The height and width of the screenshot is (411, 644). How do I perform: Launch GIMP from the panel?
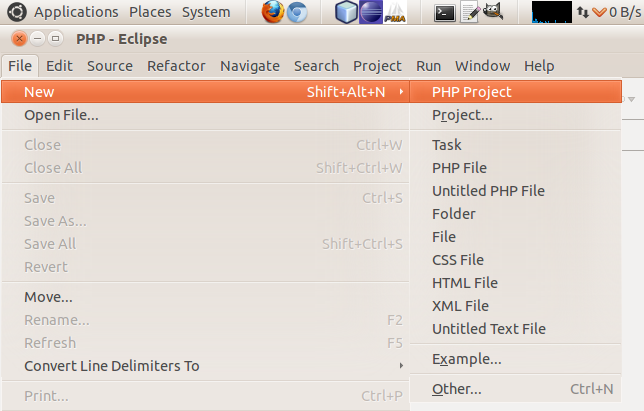point(493,11)
